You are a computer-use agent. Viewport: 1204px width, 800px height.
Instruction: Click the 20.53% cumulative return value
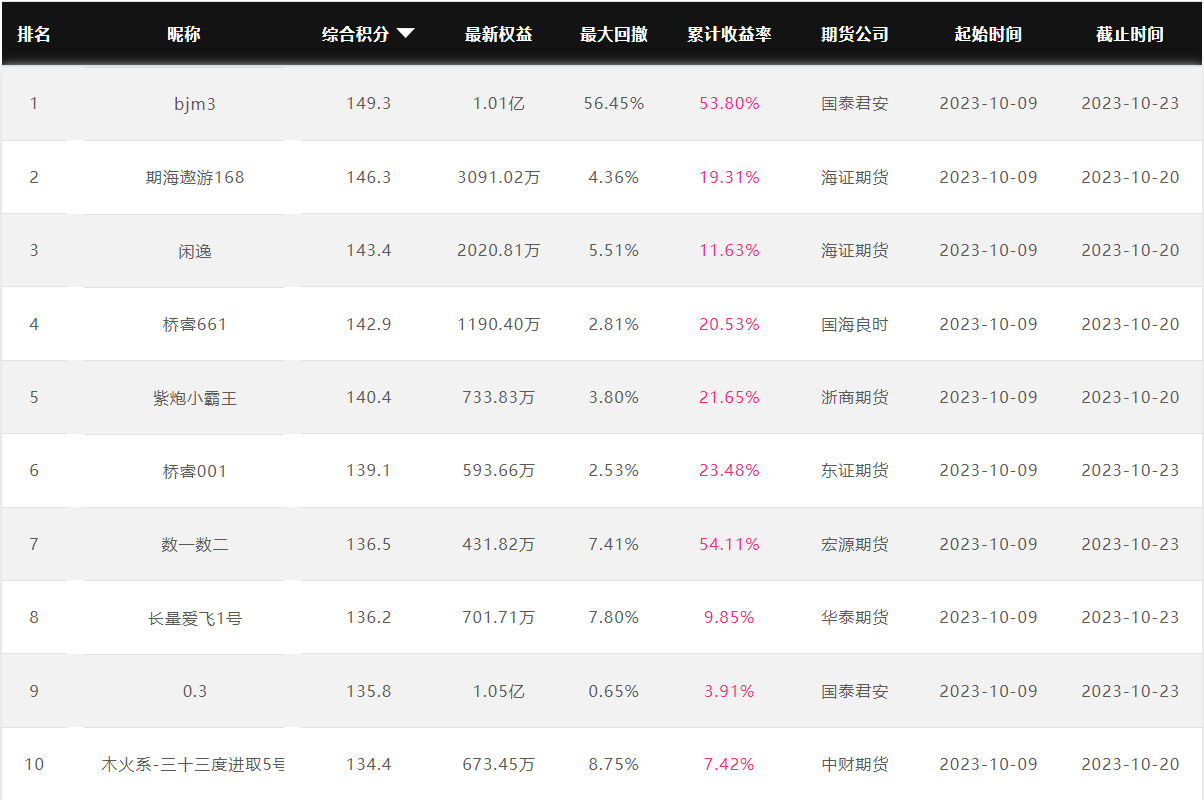(x=729, y=324)
